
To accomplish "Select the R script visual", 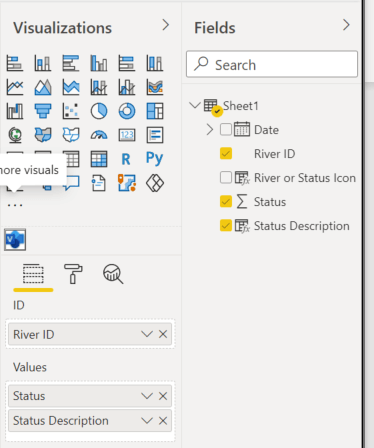I will point(126,159).
